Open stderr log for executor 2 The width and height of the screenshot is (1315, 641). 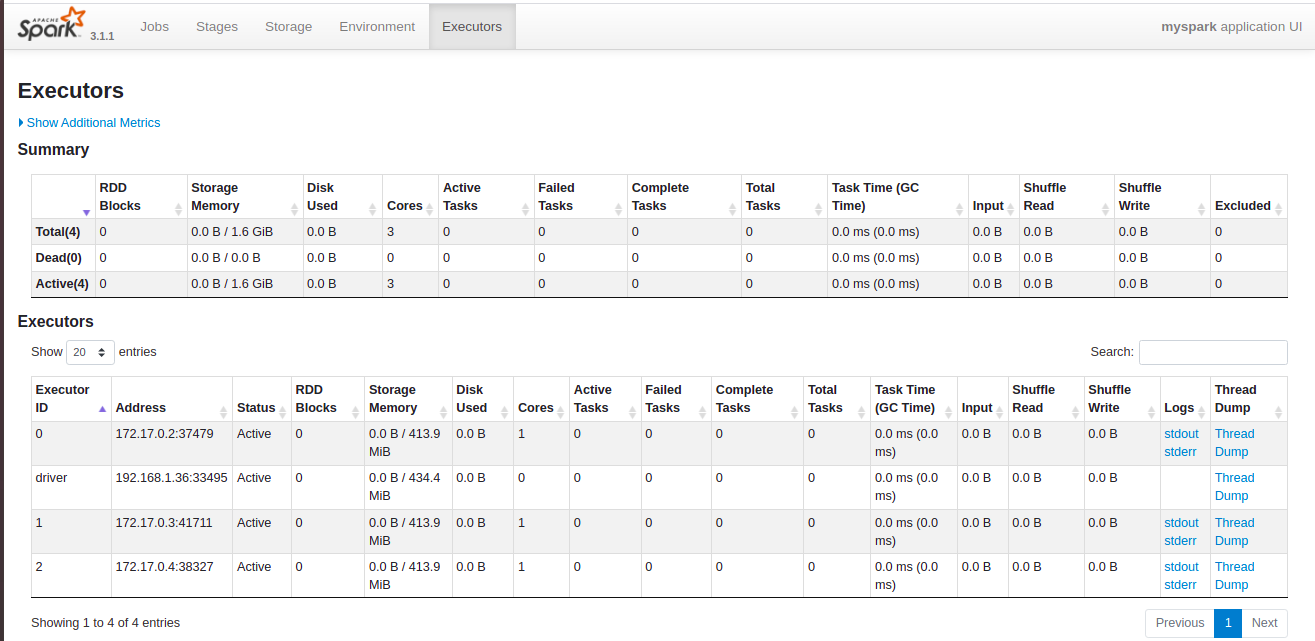point(1180,585)
